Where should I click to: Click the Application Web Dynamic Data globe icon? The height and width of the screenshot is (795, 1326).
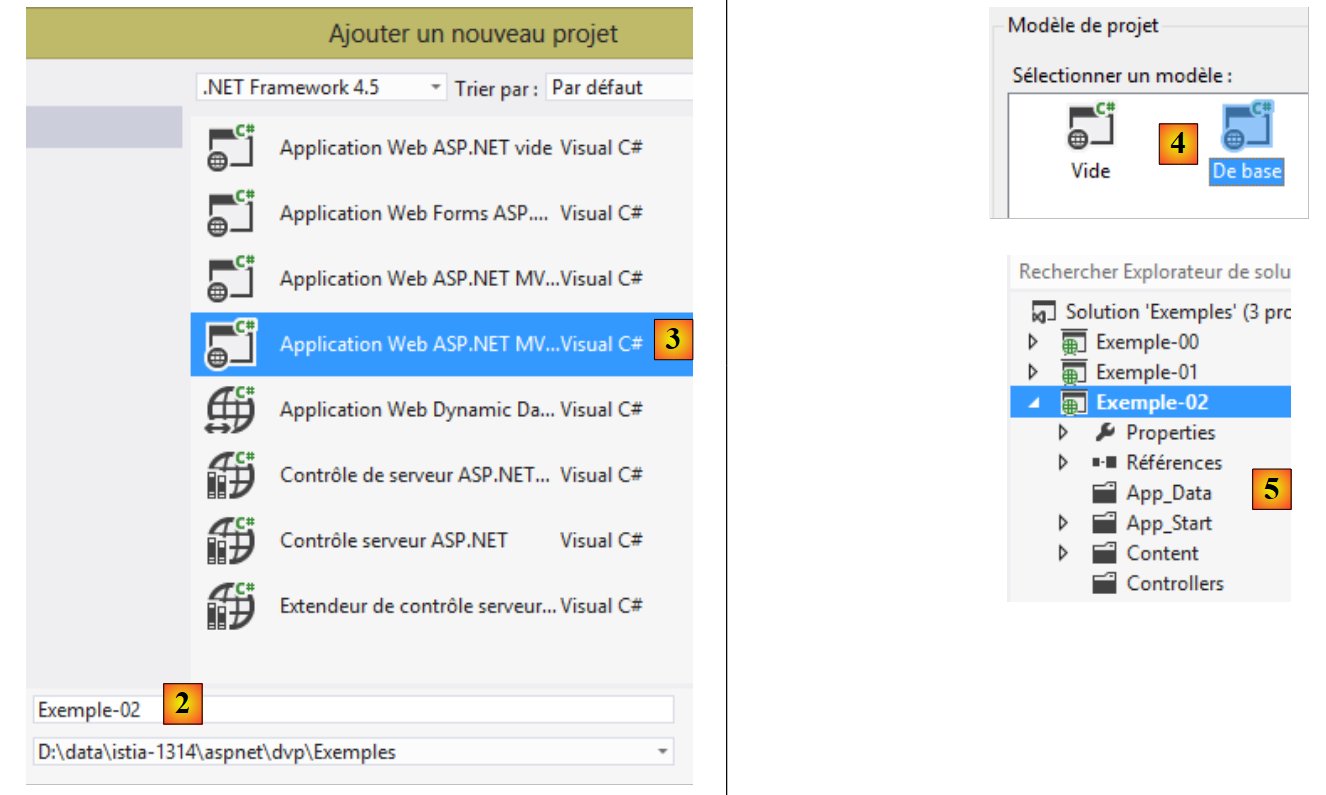pyautogui.click(x=230, y=410)
